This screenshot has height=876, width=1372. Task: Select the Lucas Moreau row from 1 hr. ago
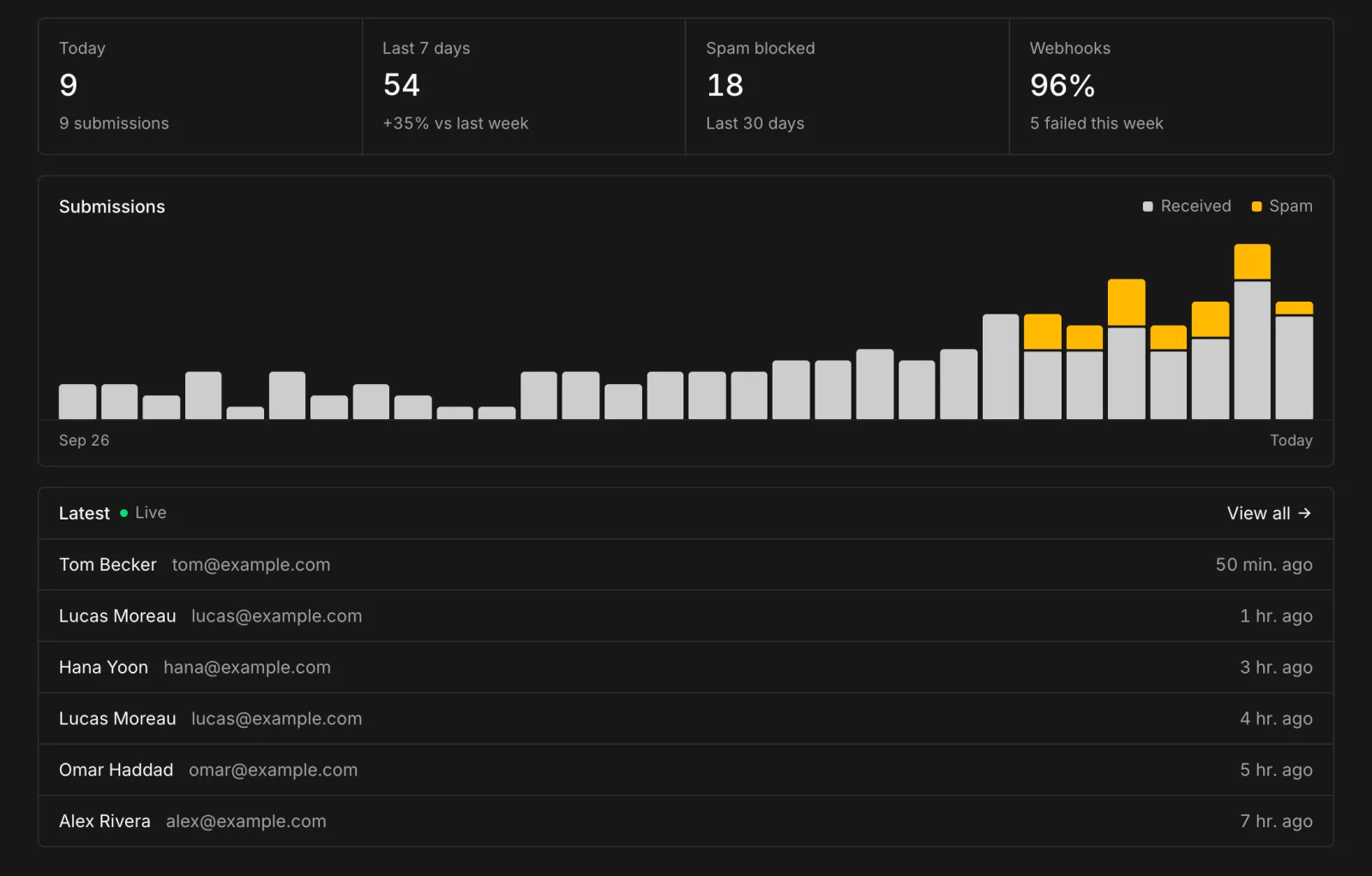click(686, 616)
